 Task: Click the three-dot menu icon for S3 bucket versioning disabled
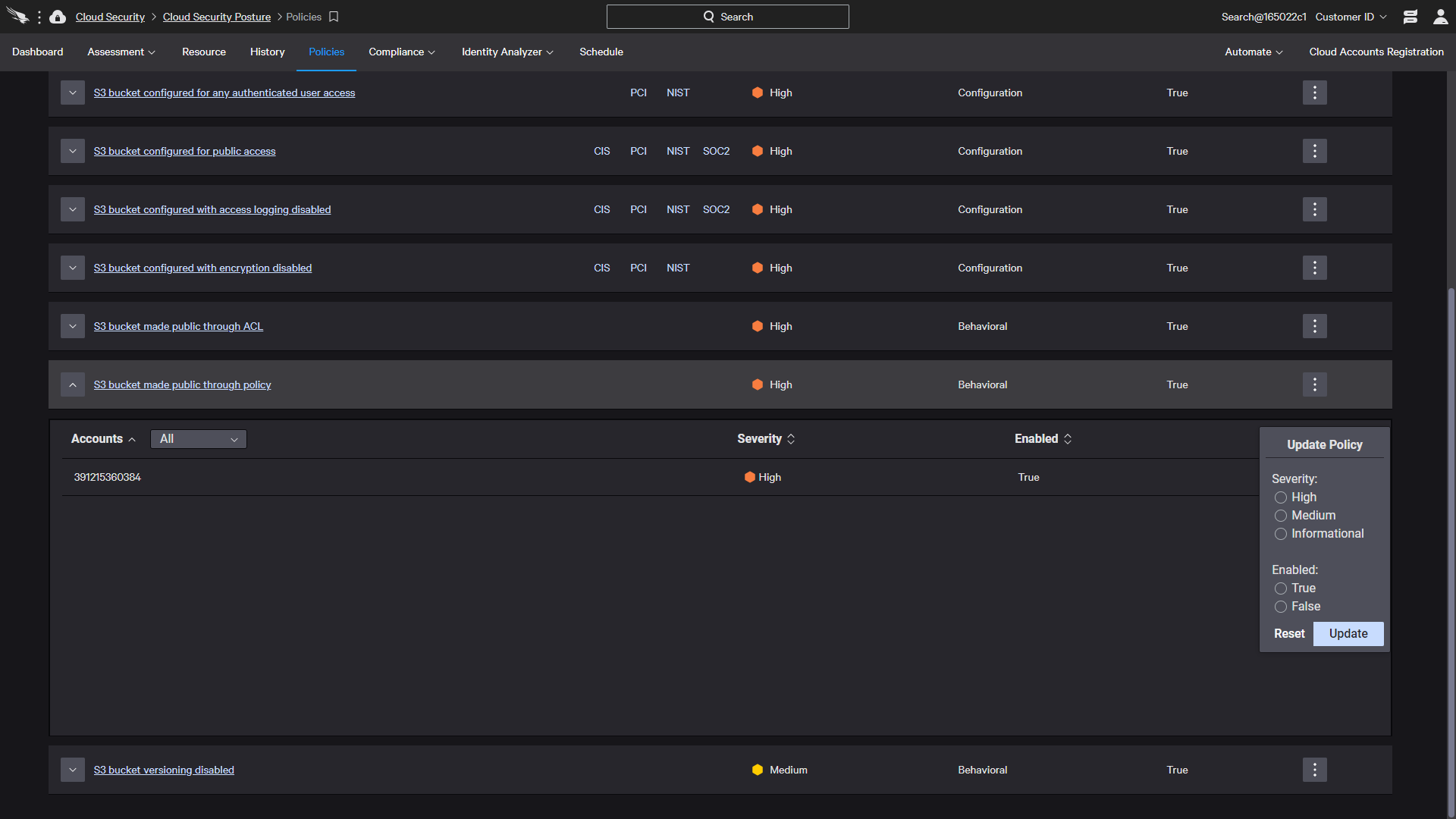1315,770
